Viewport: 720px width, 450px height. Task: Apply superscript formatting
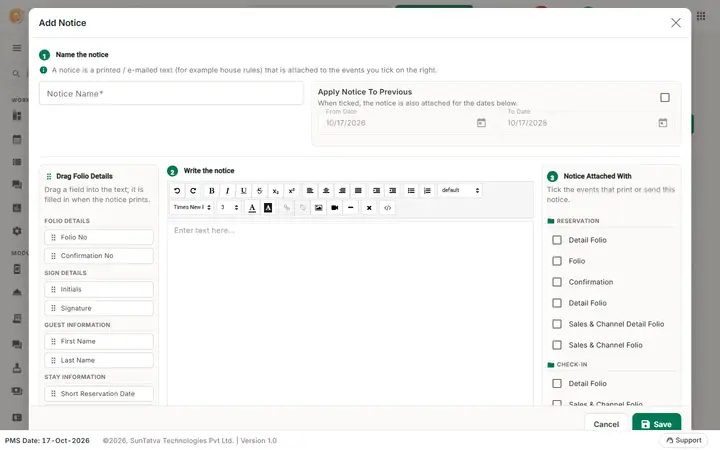click(x=292, y=191)
